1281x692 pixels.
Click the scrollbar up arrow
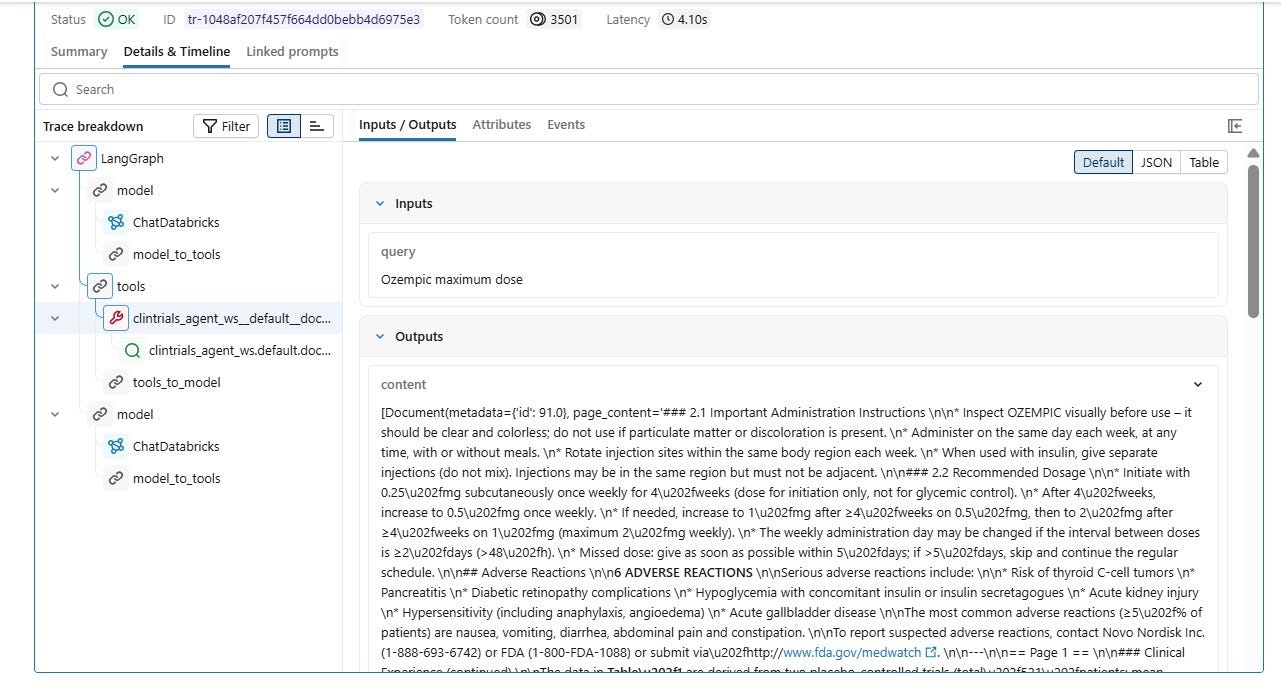point(1253,153)
